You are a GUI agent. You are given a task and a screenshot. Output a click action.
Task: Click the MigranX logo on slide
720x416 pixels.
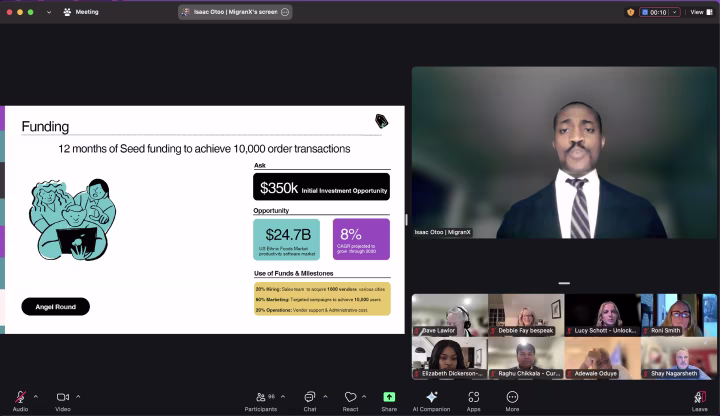point(382,121)
